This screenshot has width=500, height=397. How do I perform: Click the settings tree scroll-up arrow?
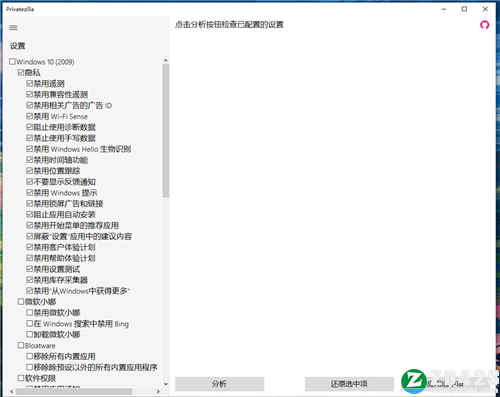[166, 60]
